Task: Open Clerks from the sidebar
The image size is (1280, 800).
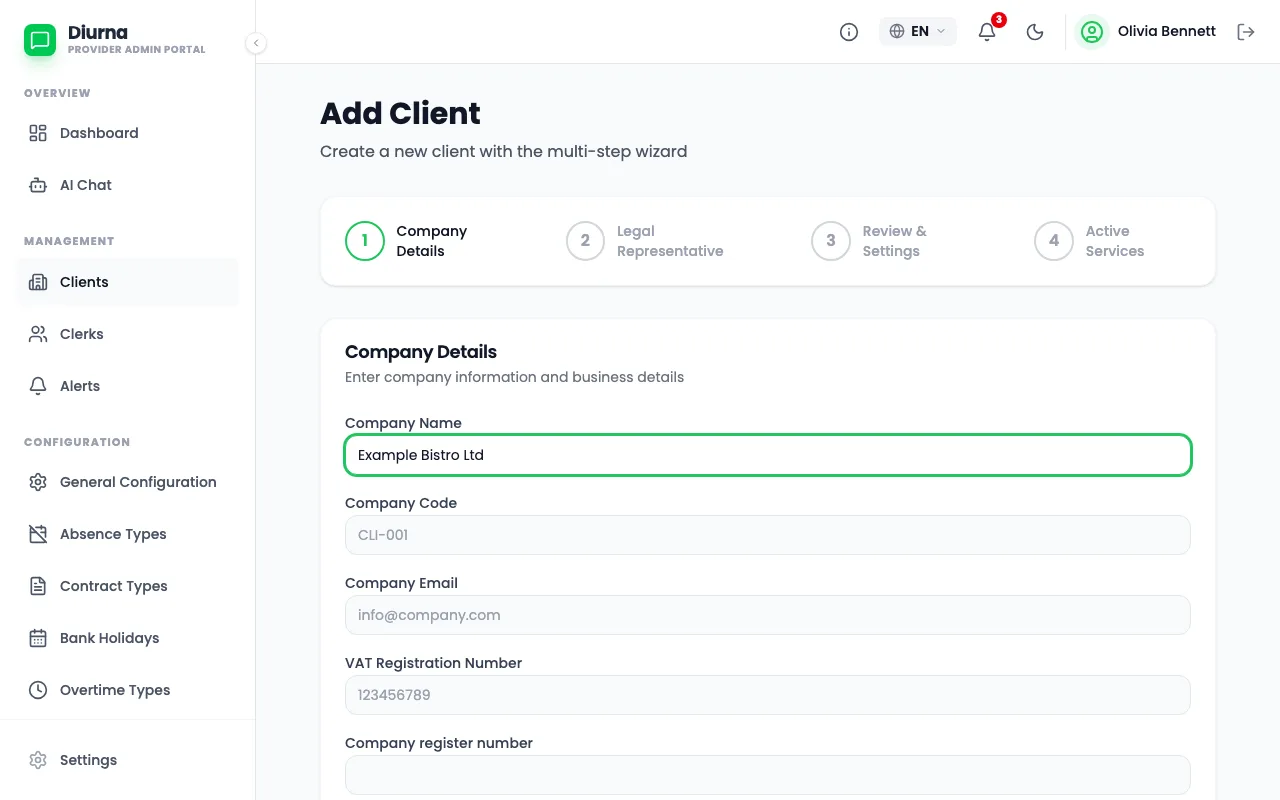Action: 128,334
